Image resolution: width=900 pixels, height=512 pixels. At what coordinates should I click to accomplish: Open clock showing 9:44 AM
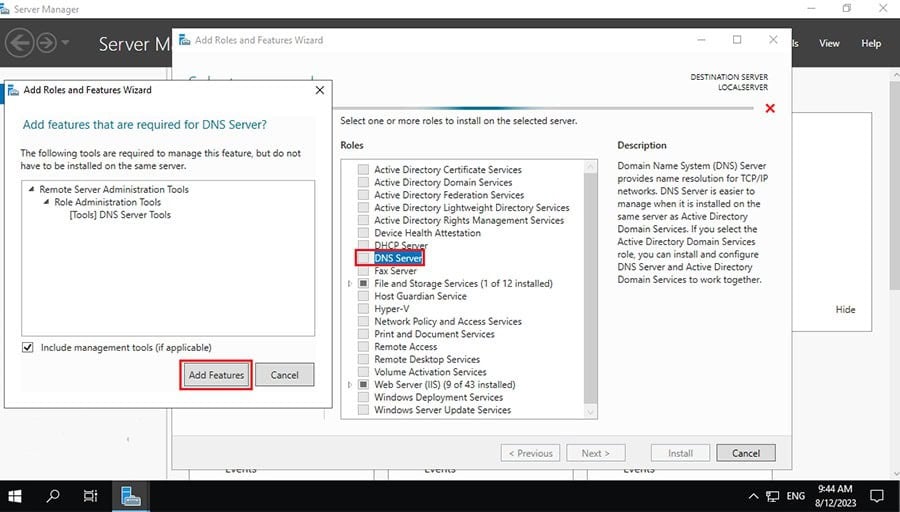click(x=835, y=496)
